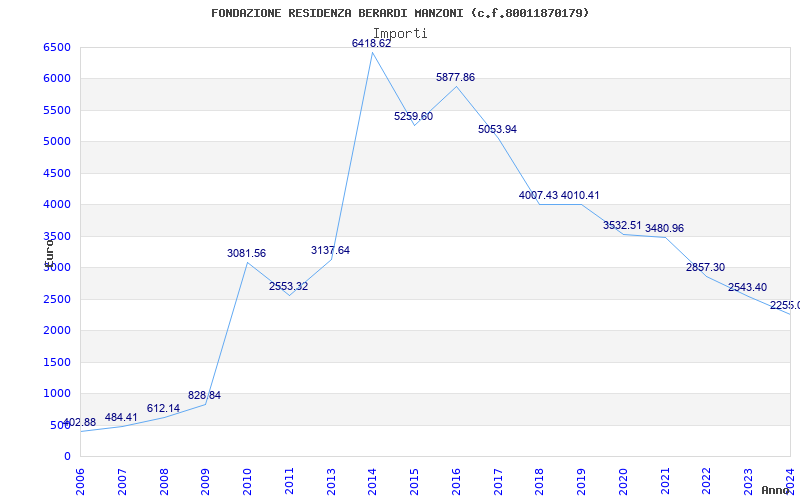Select the 4010.41 data label
The width and height of the screenshot is (800, 500).
click(580, 195)
